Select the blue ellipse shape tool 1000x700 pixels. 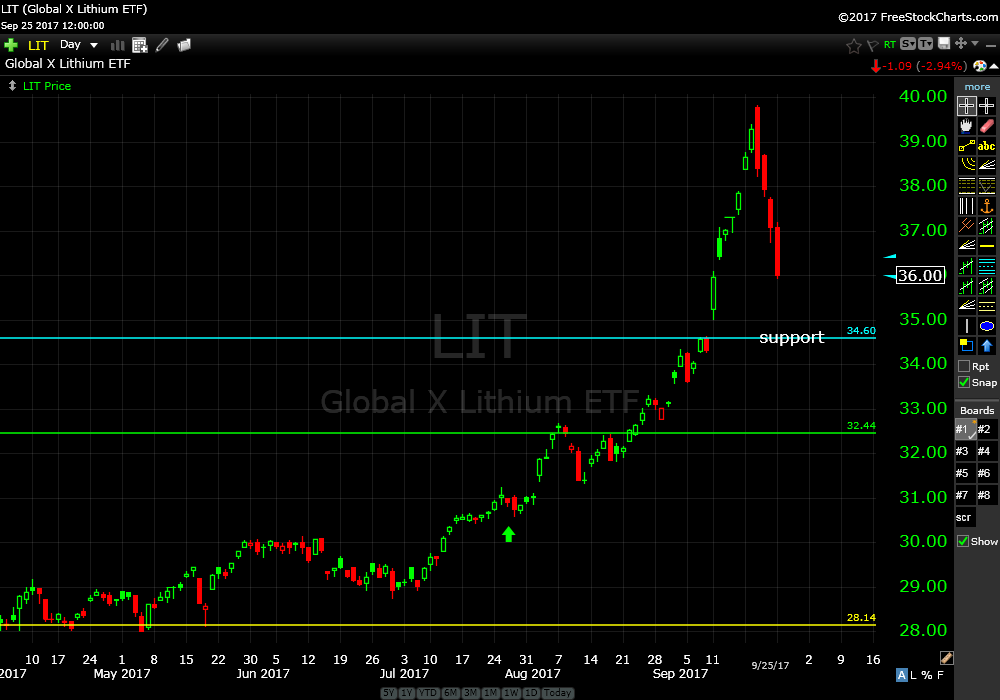coord(987,326)
